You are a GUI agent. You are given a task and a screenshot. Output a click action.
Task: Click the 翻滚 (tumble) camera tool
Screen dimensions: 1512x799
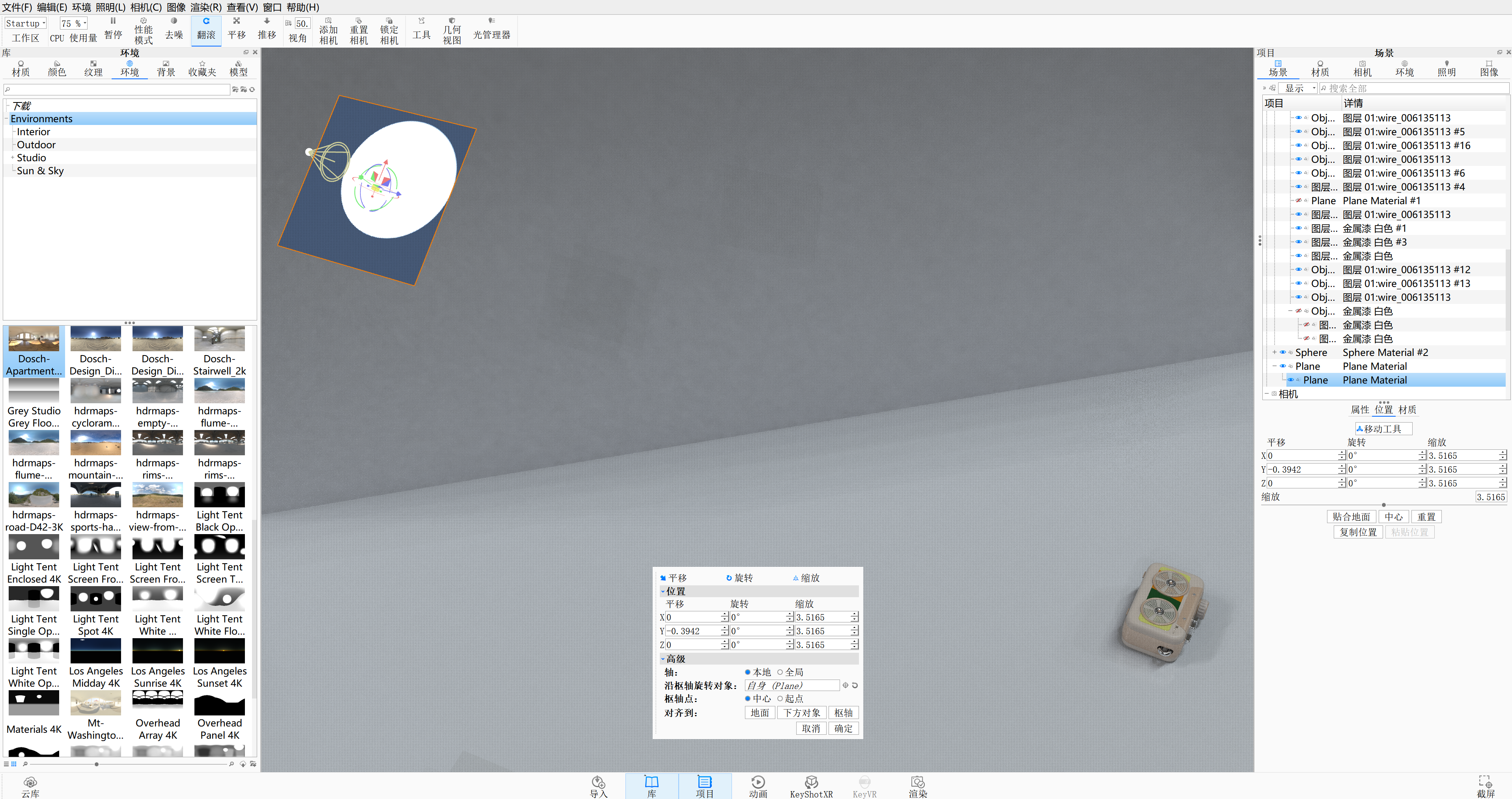[x=206, y=29]
